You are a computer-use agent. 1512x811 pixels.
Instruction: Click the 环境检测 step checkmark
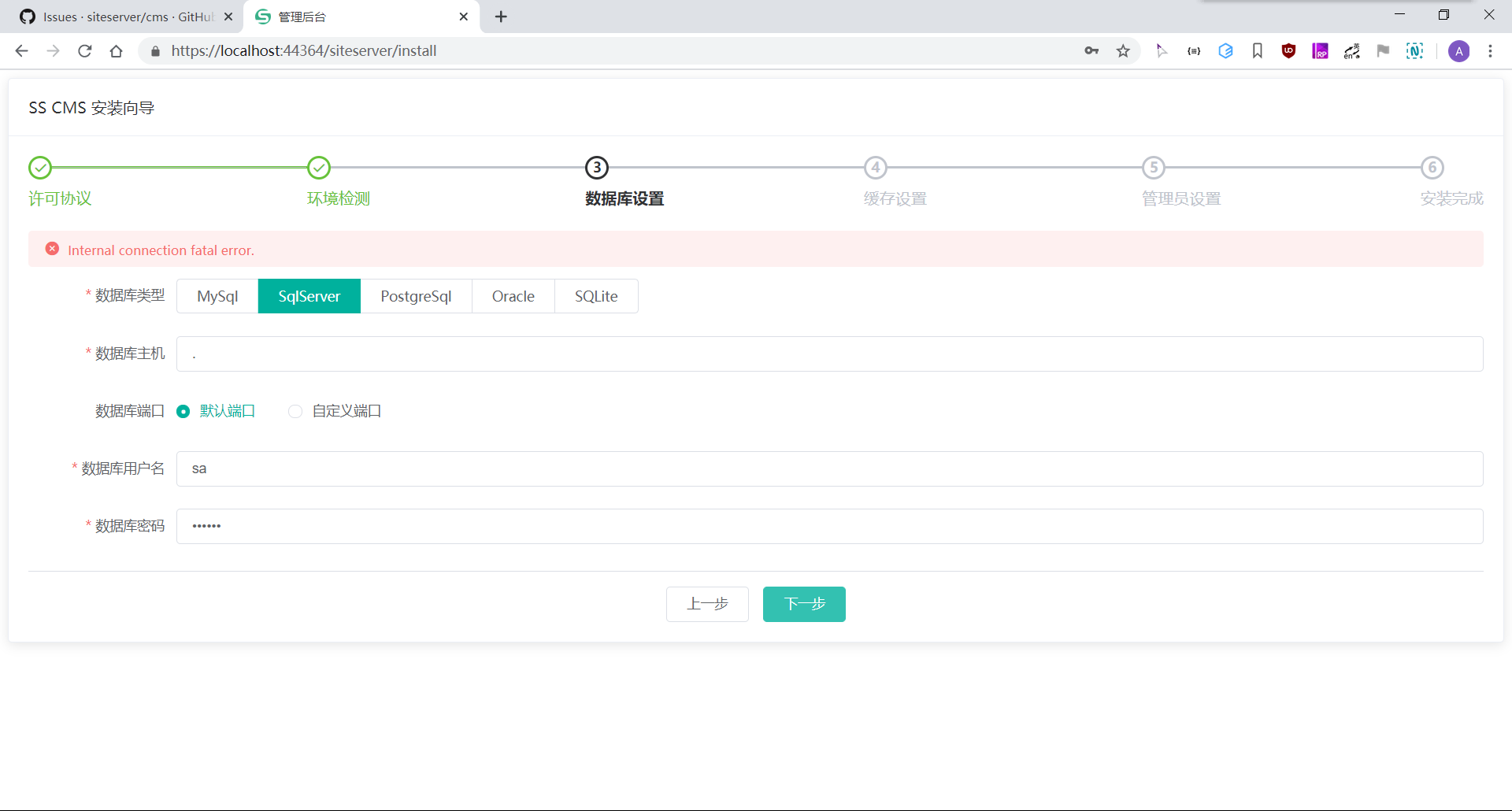tap(319, 168)
